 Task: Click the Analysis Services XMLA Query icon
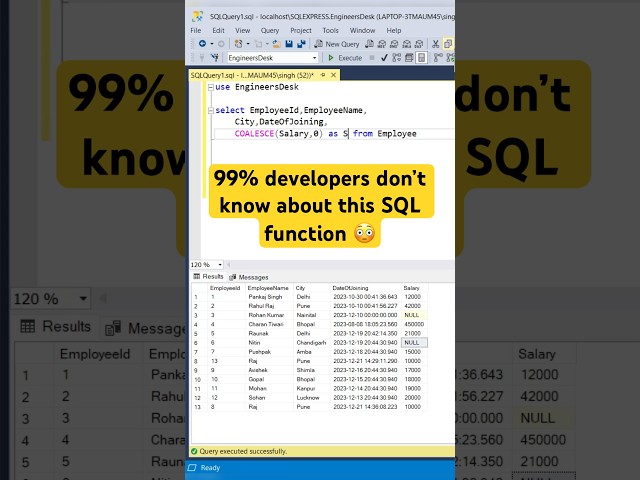(407, 44)
